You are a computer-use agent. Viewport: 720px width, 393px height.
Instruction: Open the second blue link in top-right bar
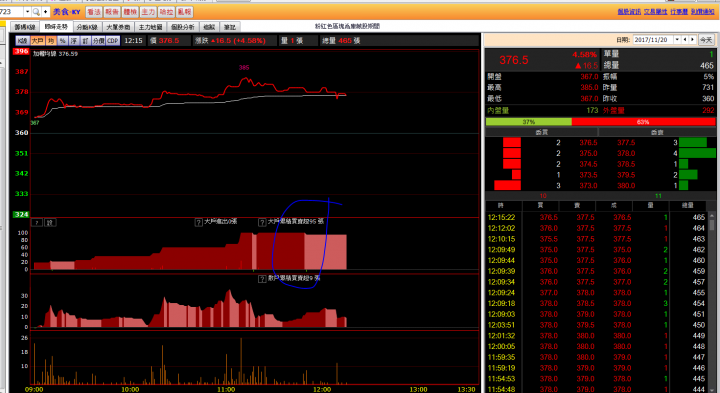(x=655, y=12)
